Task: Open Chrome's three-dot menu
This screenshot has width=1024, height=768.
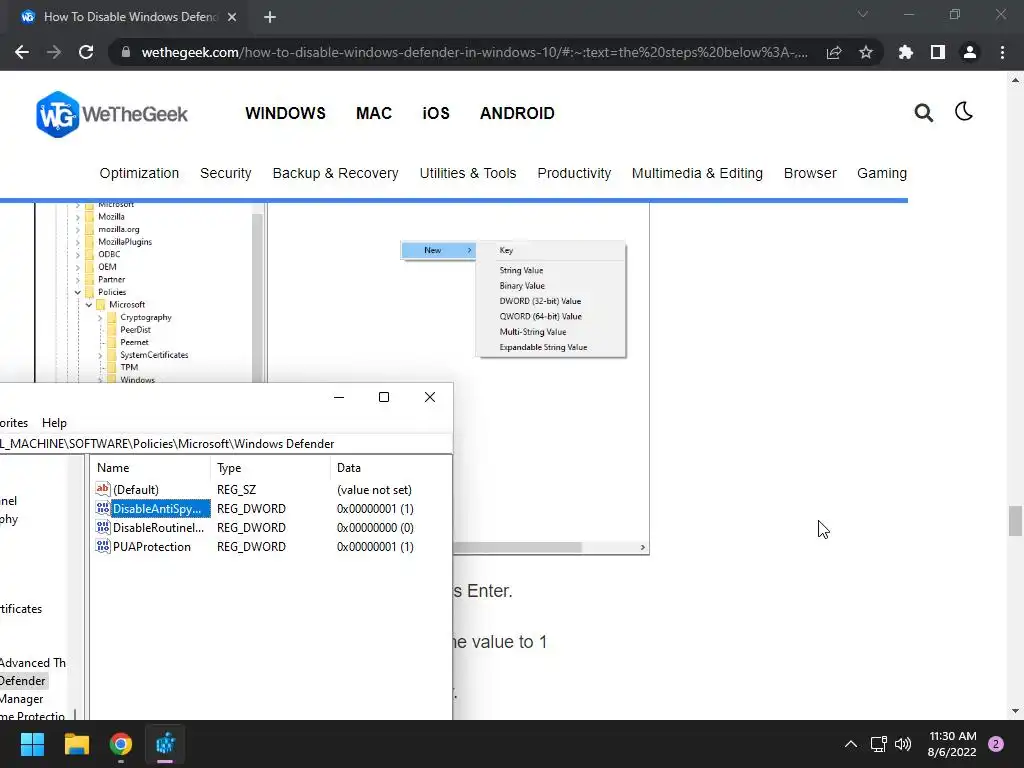Action: point(1002,52)
